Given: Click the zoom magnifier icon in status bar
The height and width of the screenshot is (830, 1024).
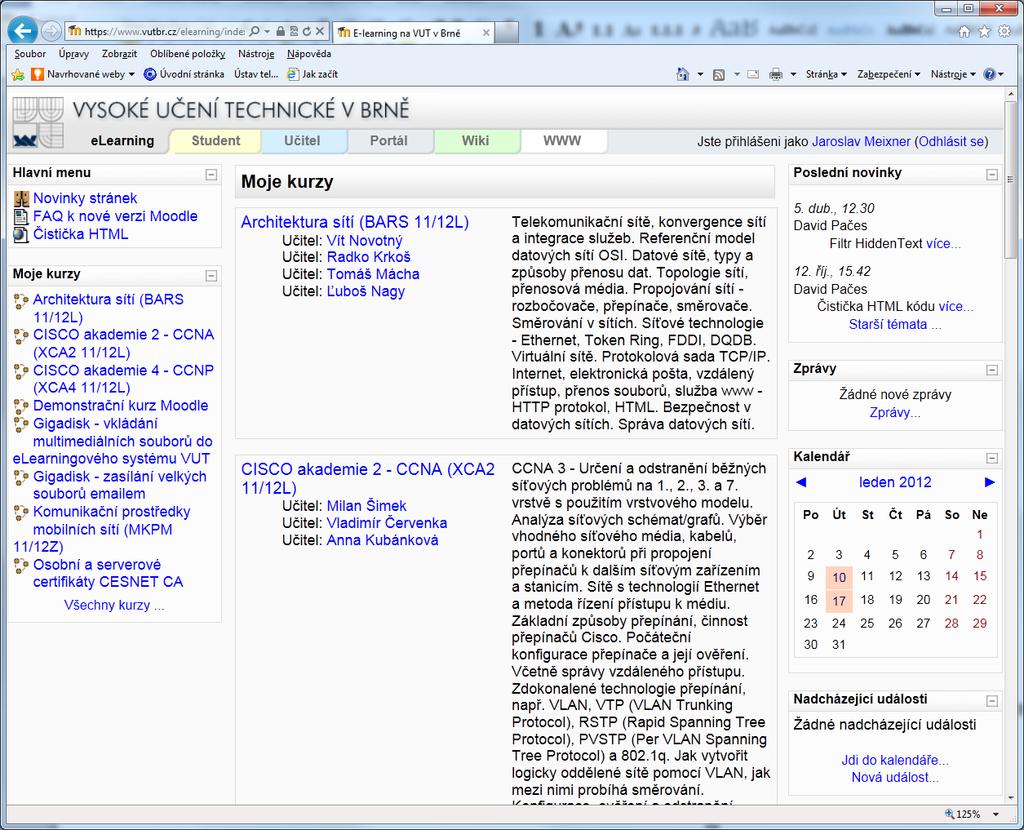Looking at the screenshot, I should point(950,814).
